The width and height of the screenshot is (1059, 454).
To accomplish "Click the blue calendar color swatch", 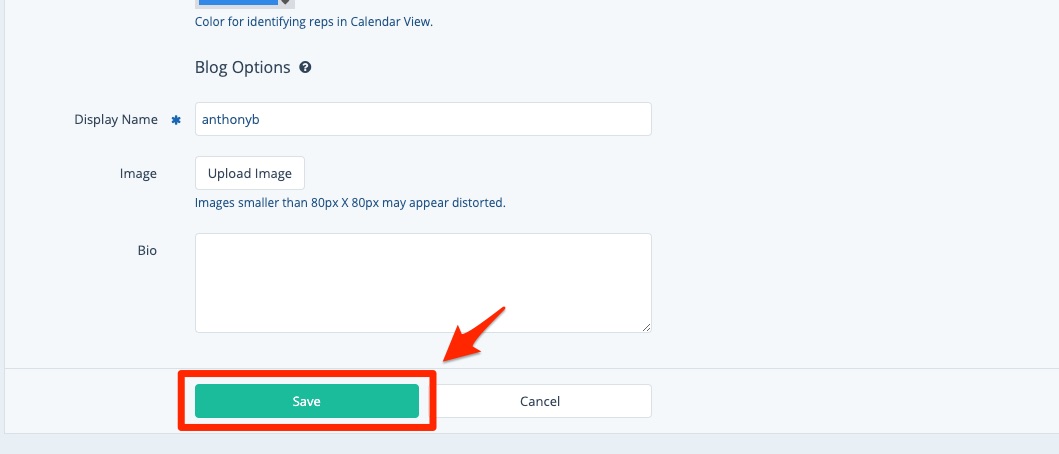I will point(238,3).
